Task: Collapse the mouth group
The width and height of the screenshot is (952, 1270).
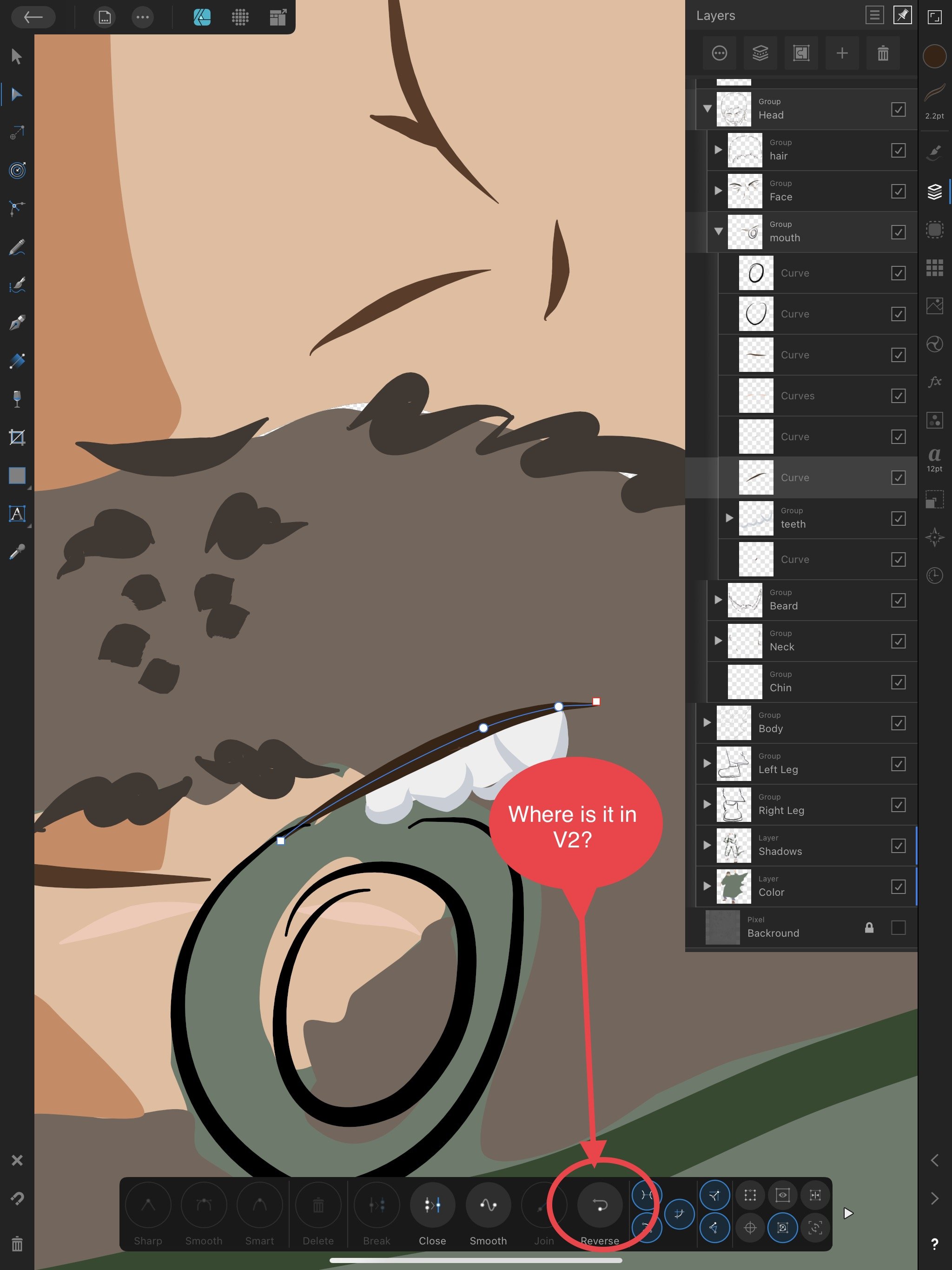Action: coord(718,232)
